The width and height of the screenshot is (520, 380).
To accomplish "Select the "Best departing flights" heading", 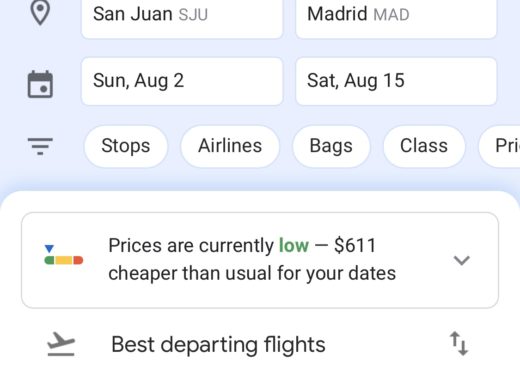I will [218, 344].
